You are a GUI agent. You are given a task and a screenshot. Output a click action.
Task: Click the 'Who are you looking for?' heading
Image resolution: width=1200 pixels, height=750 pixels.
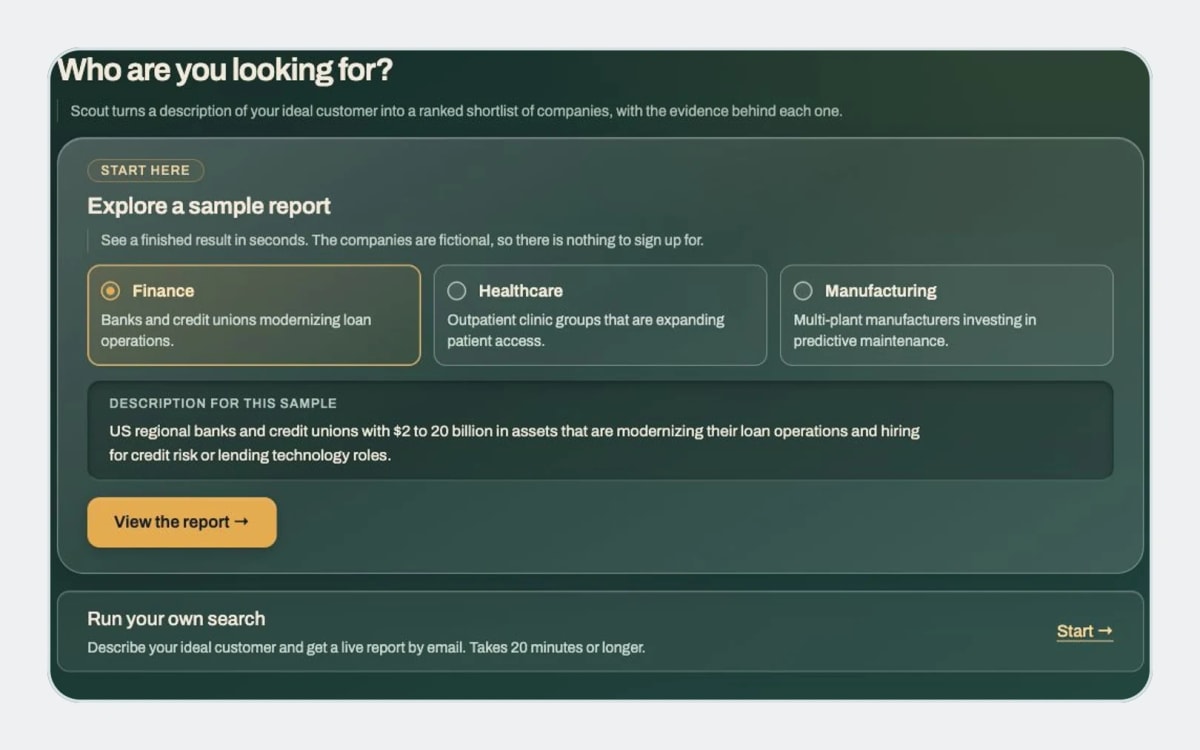click(225, 70)
